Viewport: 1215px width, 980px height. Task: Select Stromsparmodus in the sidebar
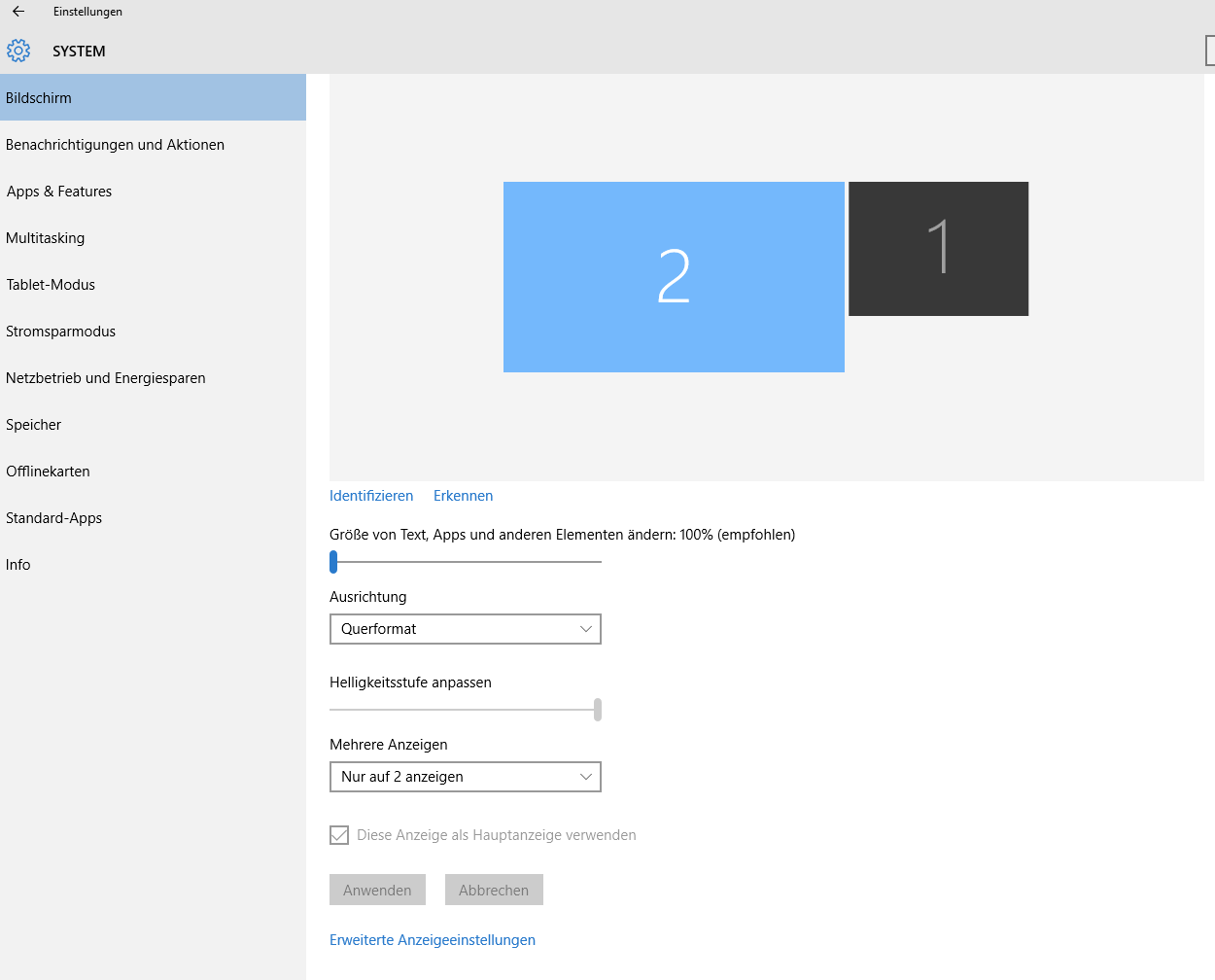point(153,331)
